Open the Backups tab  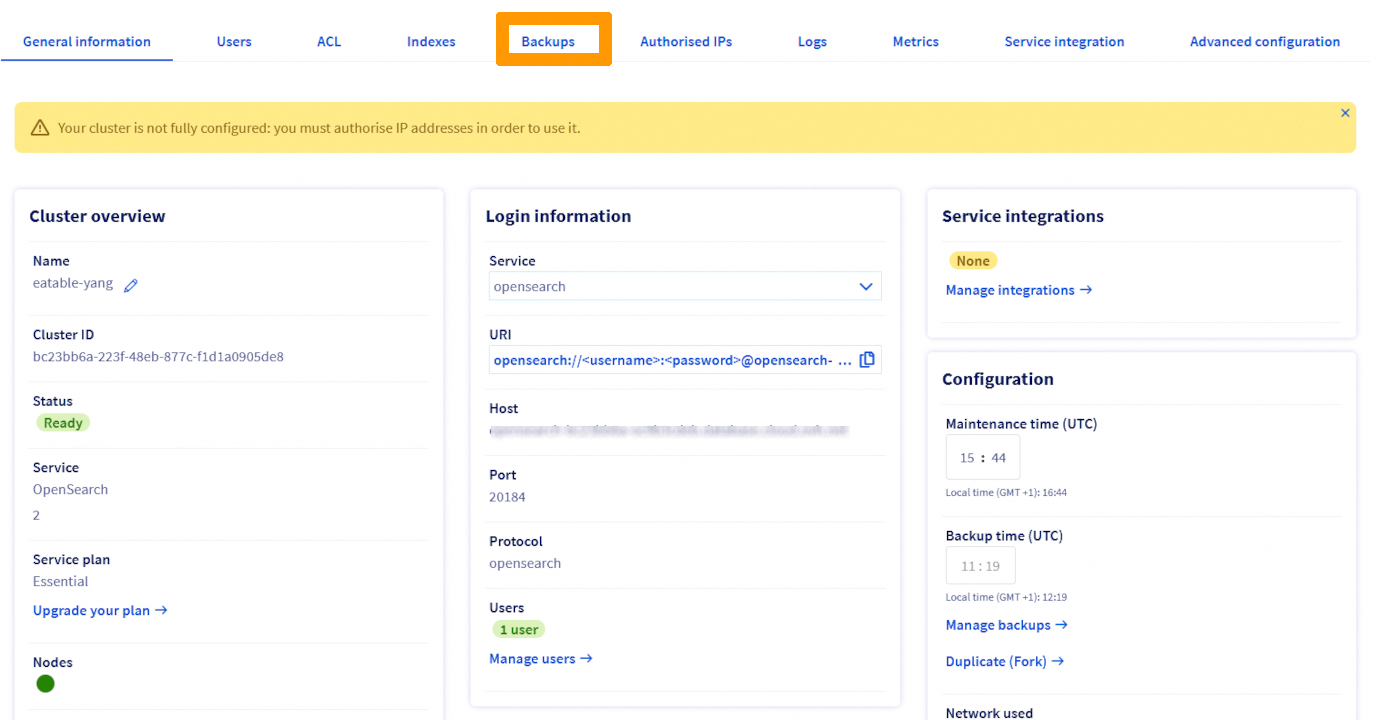click(x=548, y=42)
